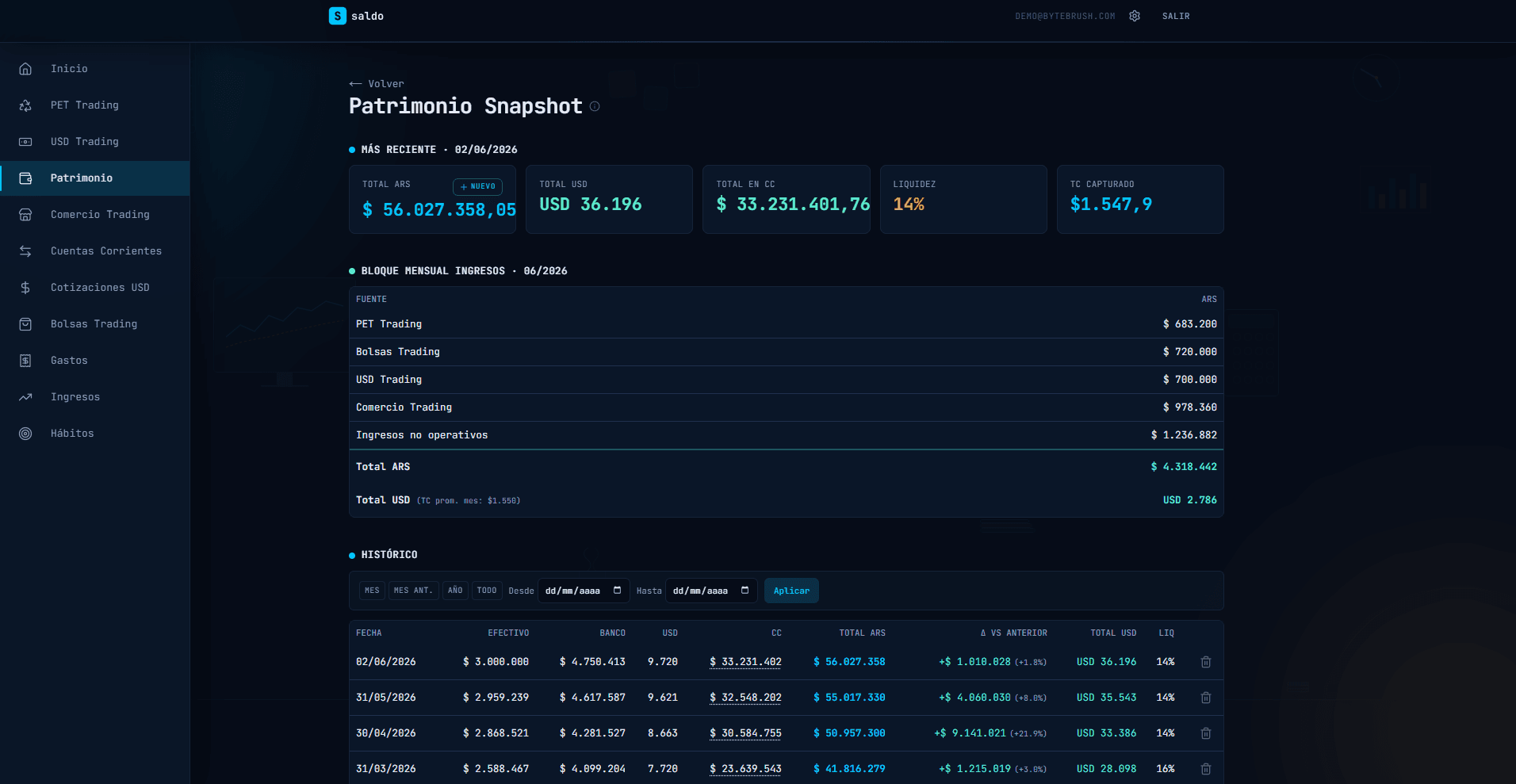The height and width of the screenshot is (784, 1516).
Task: Open calendar picker for Desde date
Action: pos(617,591)
